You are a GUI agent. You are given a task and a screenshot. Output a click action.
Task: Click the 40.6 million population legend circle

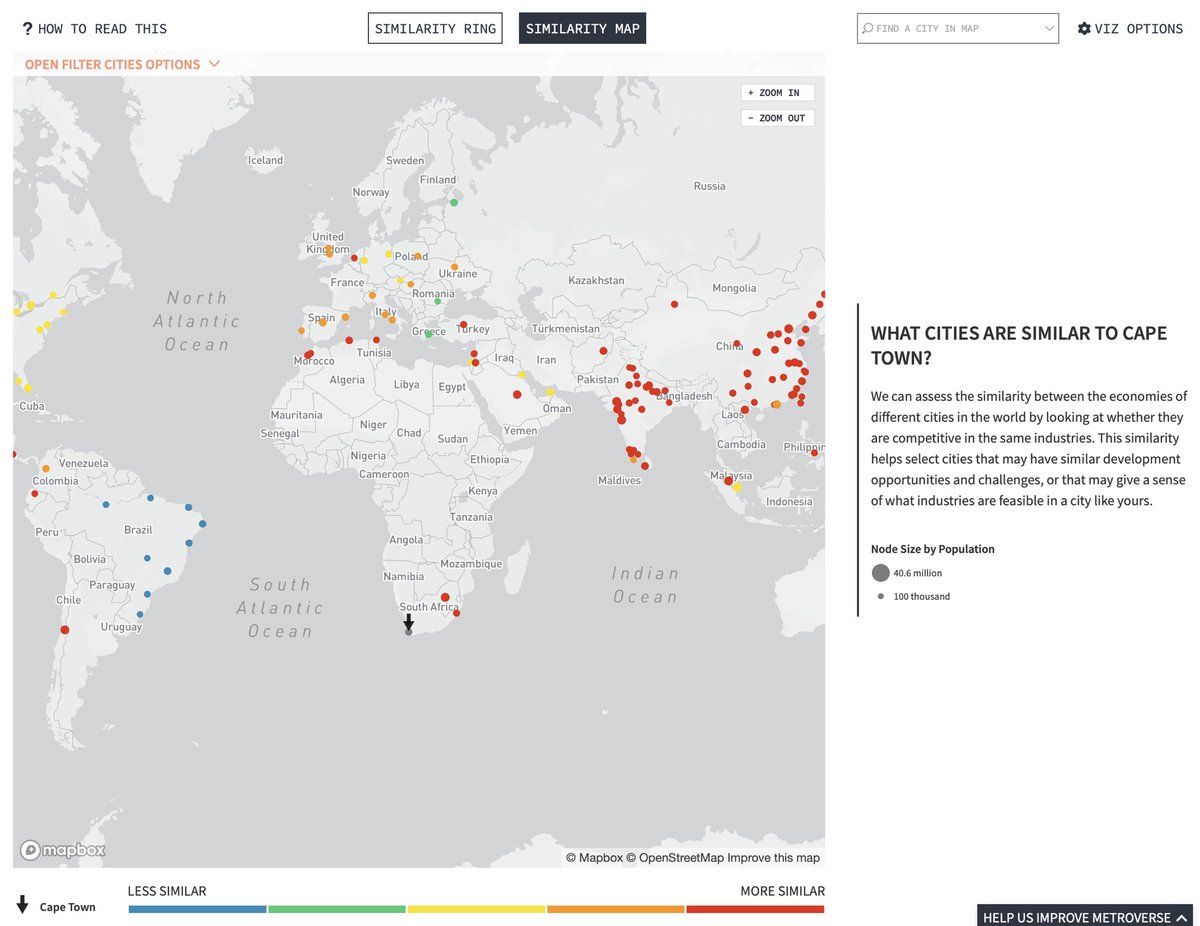(x=880, y=573)
